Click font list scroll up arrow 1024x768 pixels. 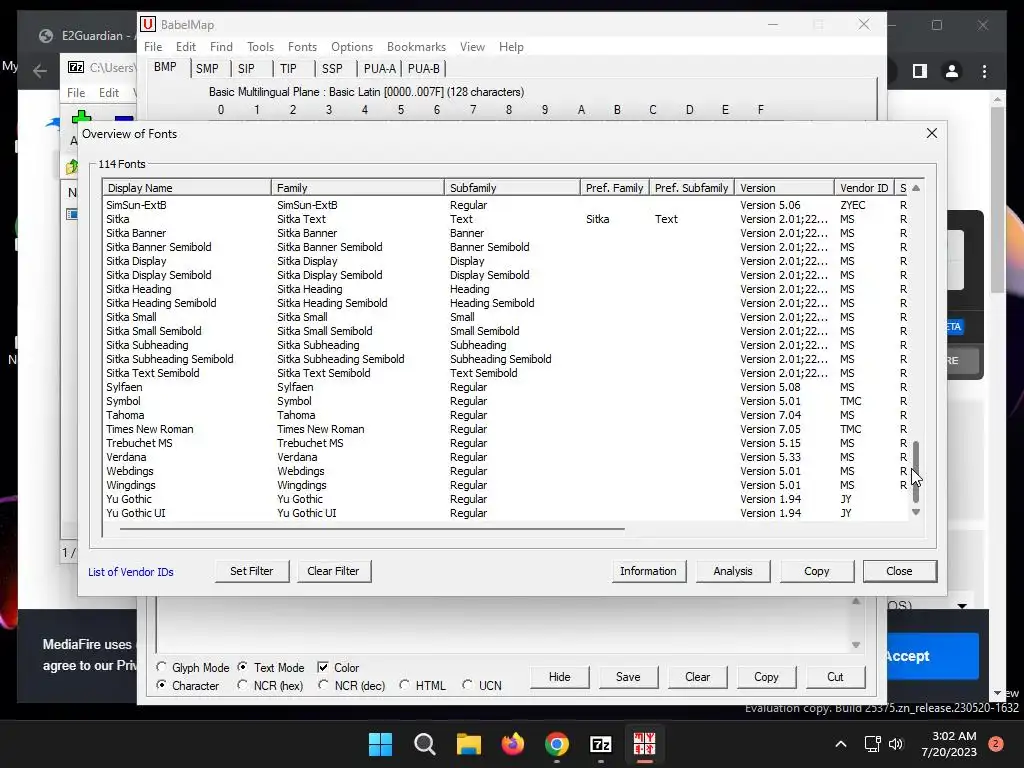tap(916, 188)
